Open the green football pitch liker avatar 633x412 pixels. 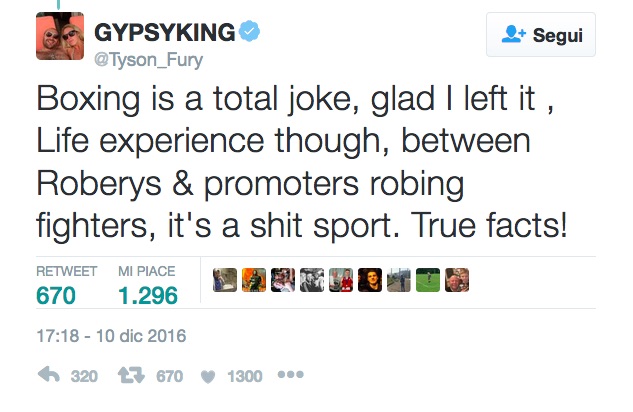click(x=427, y=280)
